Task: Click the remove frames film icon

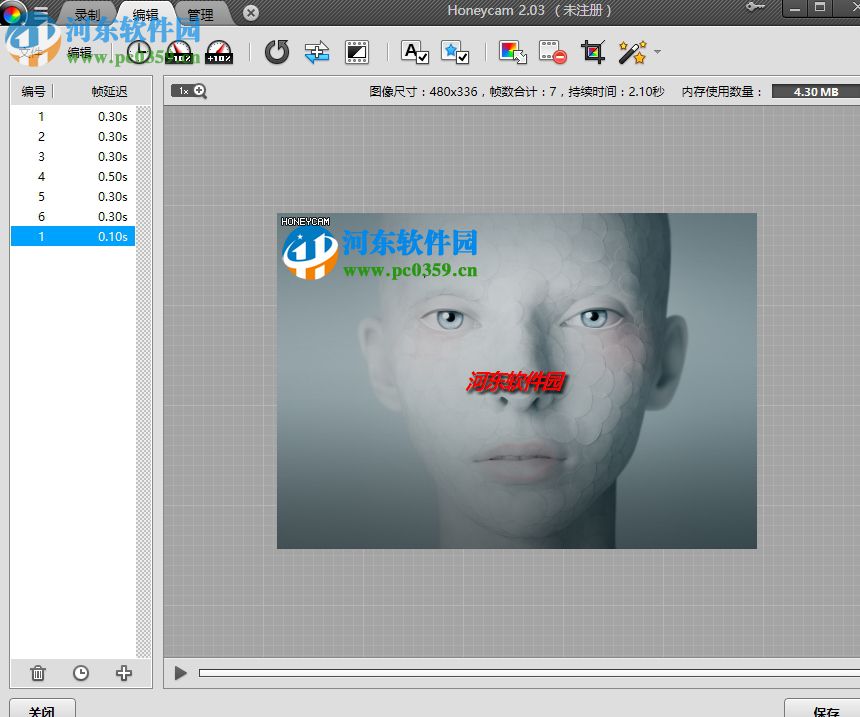Action: [553, 53]
